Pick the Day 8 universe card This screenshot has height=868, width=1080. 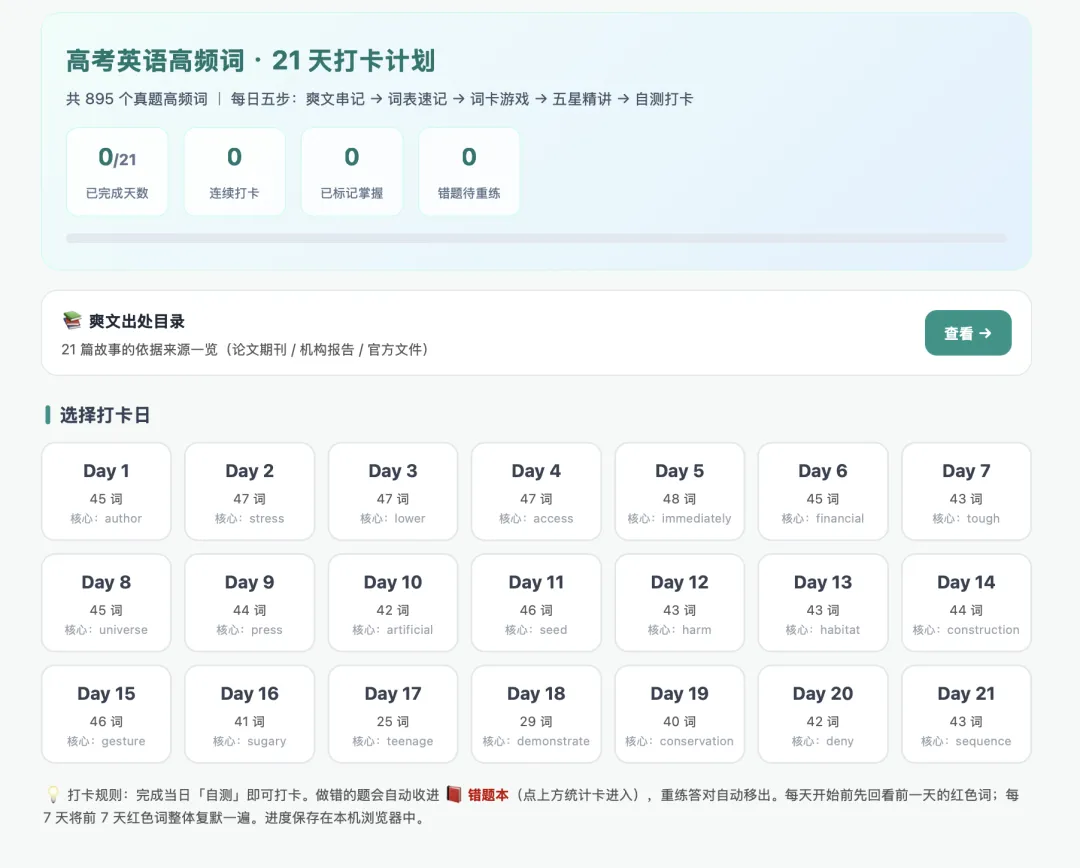tap(106, 603)
